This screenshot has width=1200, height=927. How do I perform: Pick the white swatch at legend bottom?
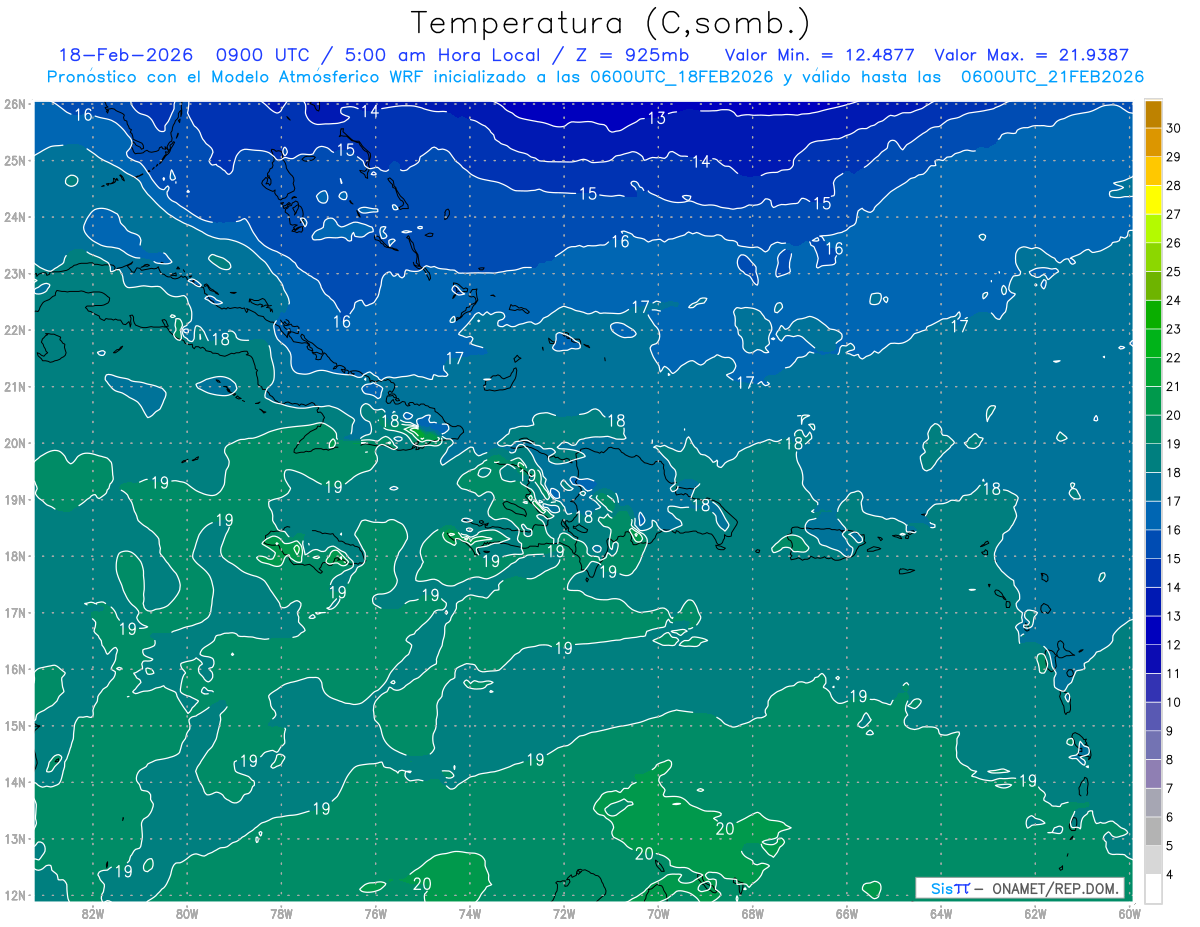pyautogui.click(x=1153, y=887)
